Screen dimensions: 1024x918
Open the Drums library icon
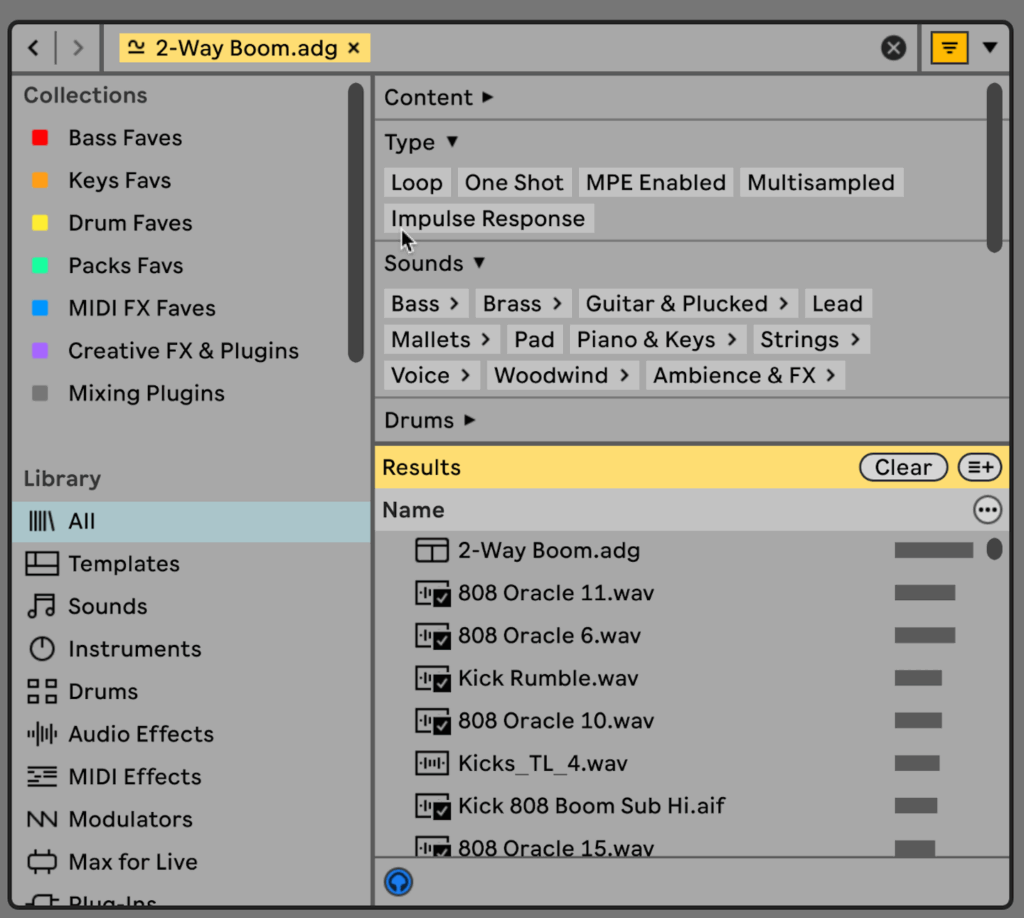[x=42, y=691]
